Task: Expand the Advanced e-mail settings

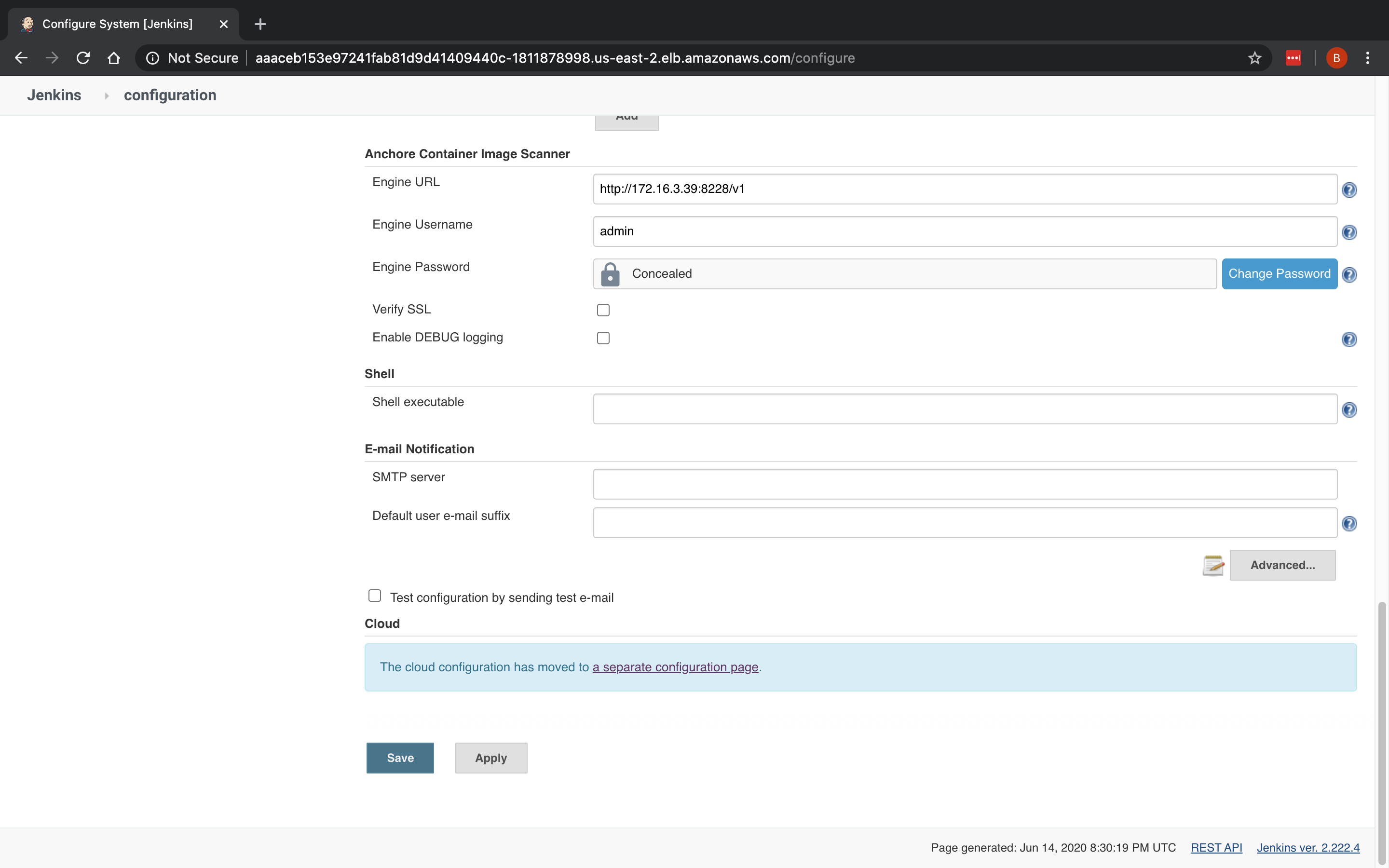Action: pos(1282,565)
